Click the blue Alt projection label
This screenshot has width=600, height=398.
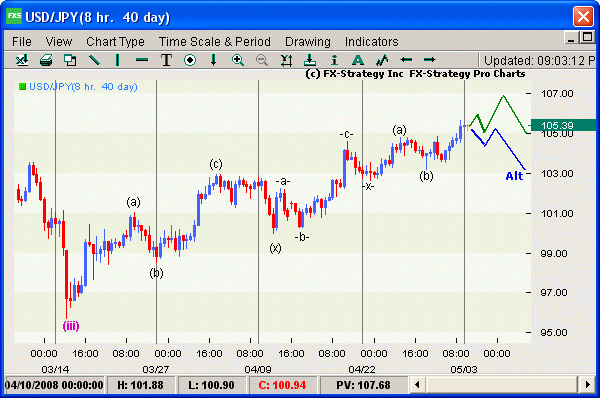[514, 176]
